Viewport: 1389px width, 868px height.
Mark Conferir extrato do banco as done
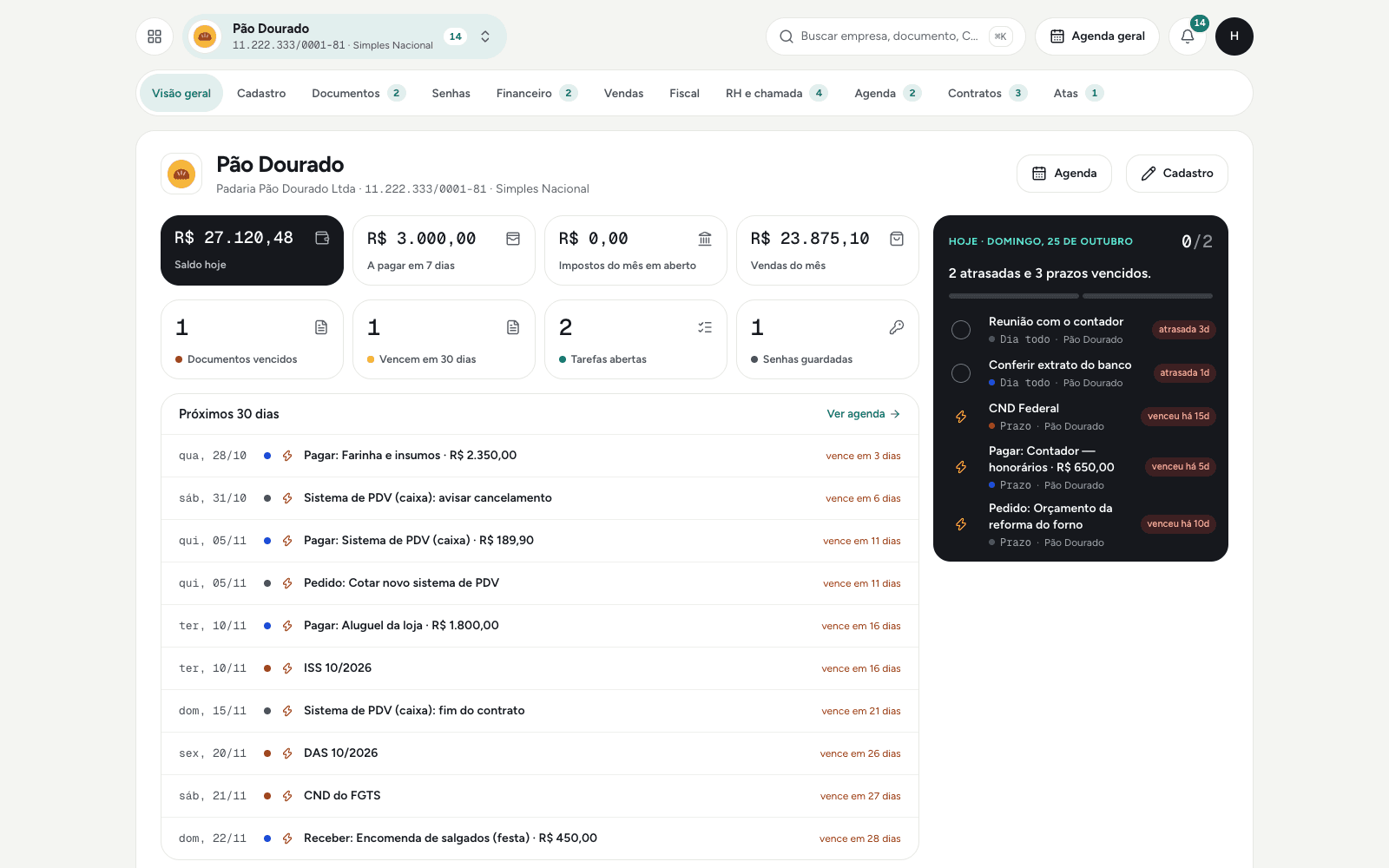[x=961, y=373]
